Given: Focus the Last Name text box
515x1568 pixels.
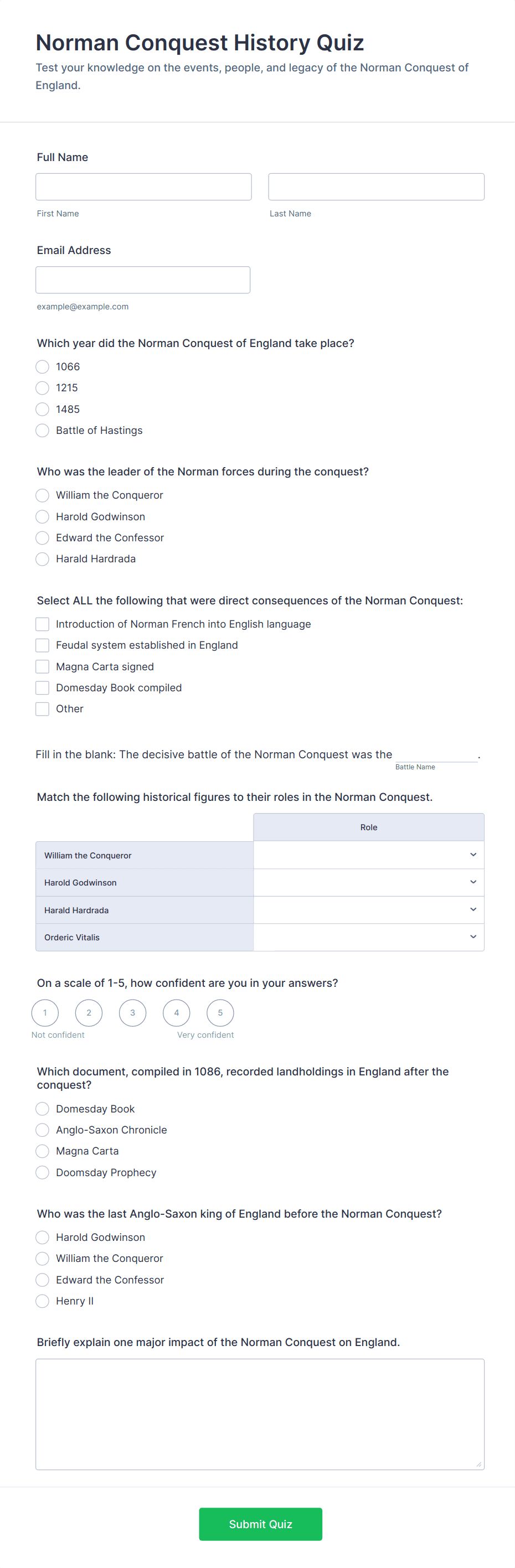Looking at the screenshot, I should point(375,187).
